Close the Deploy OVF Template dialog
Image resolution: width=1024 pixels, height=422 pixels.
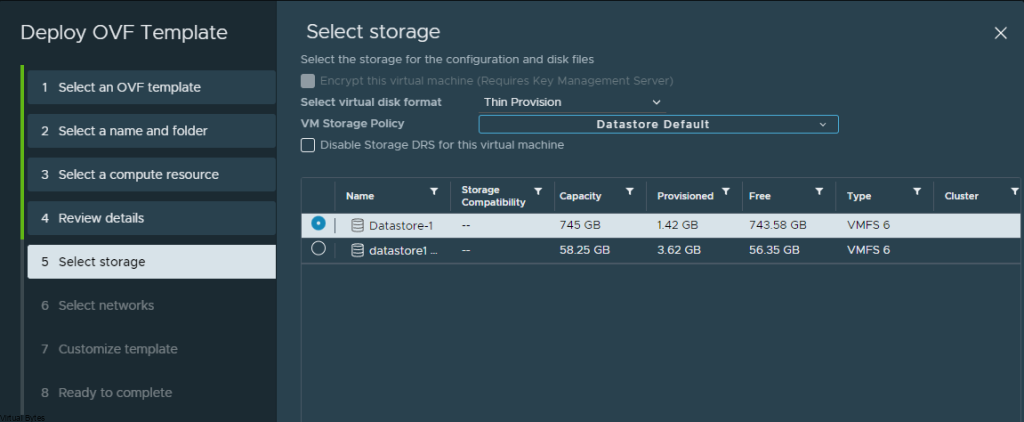click(x=1000, y=33)
